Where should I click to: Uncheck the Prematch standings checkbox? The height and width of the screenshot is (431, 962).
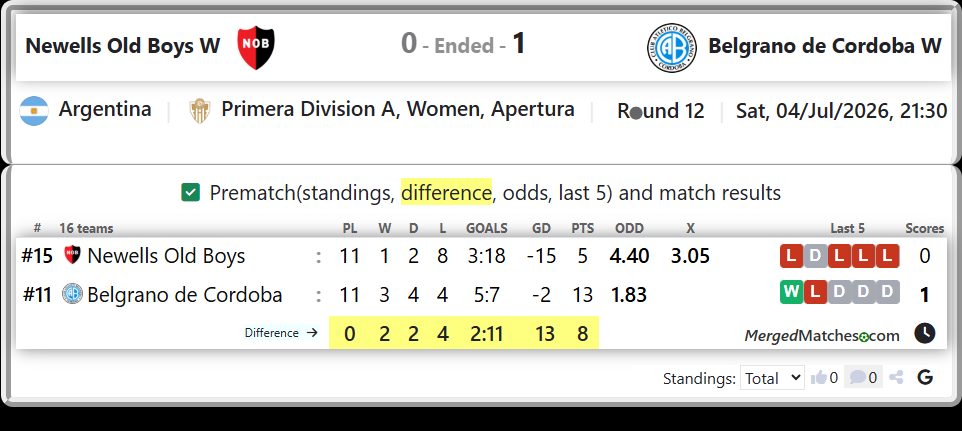coord(191,193)
